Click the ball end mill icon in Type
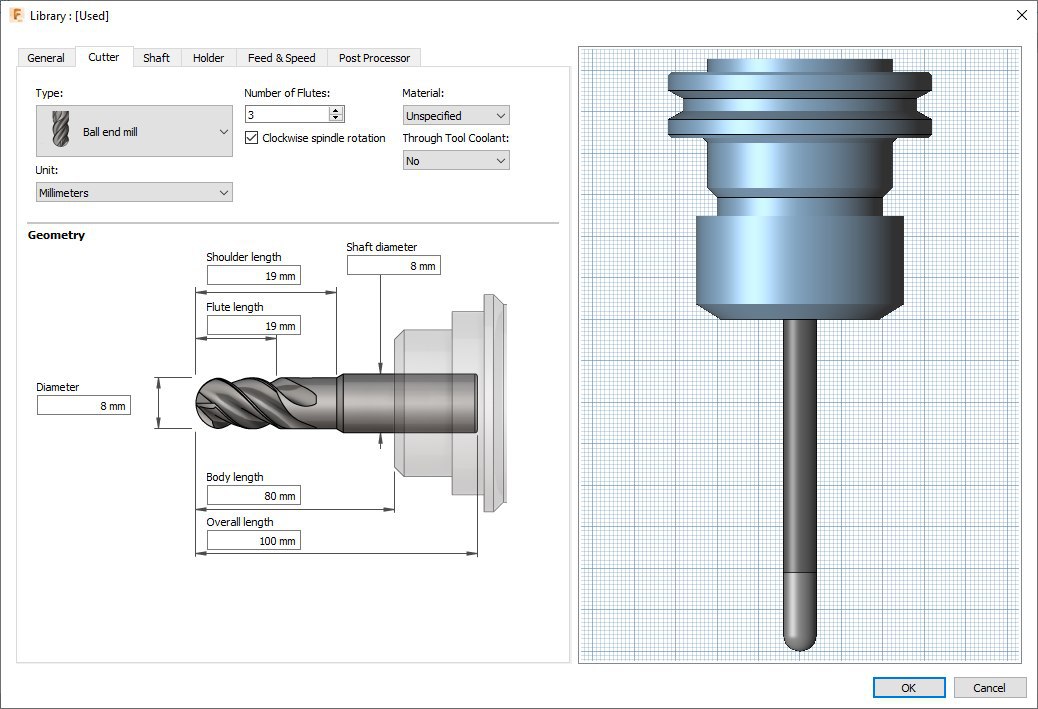Image resolution: width=1038 pixels, height=709 pixels. point(60,128)
